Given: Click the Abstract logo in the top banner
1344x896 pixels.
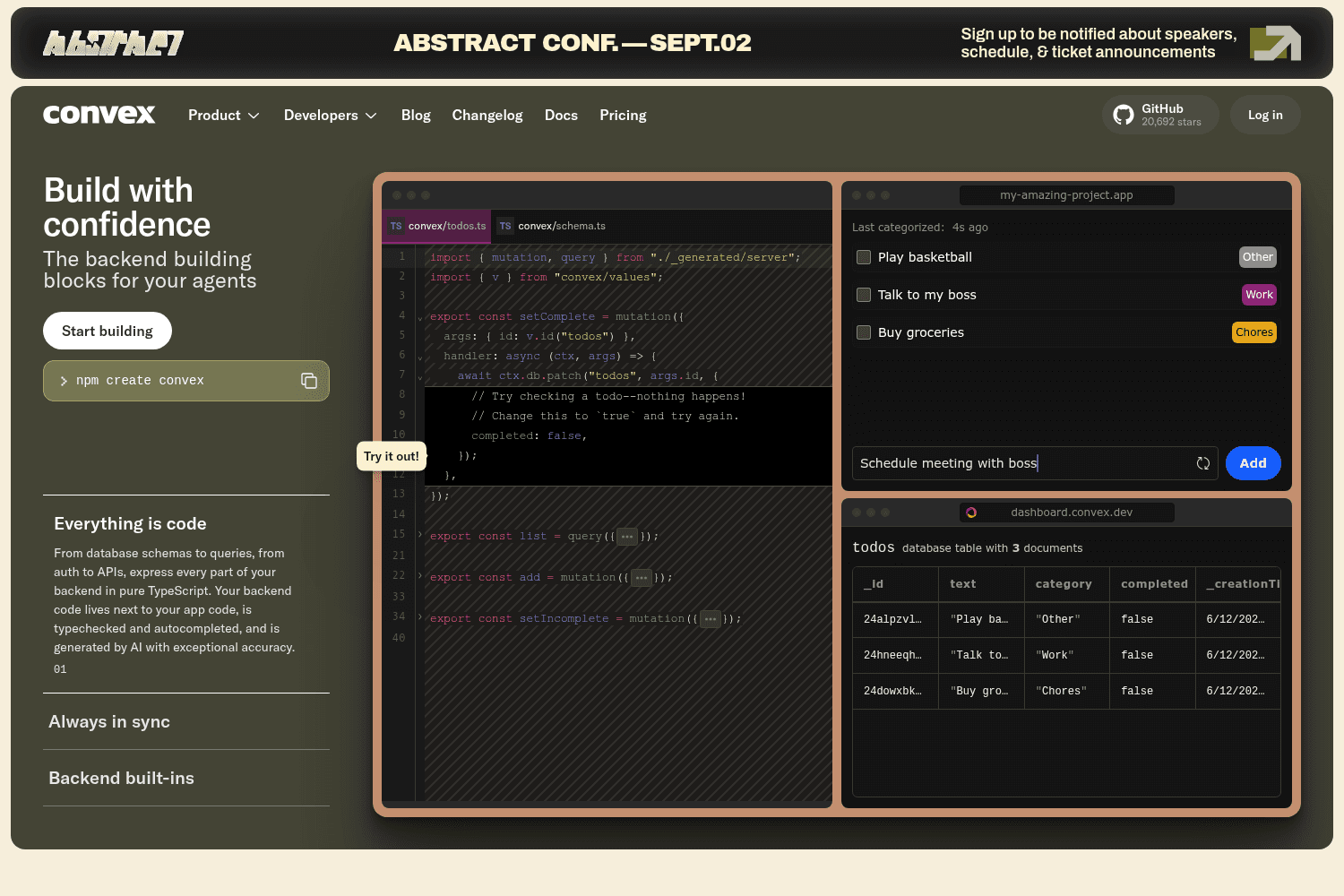Looking at the screenshot, I should pos(114,43).
